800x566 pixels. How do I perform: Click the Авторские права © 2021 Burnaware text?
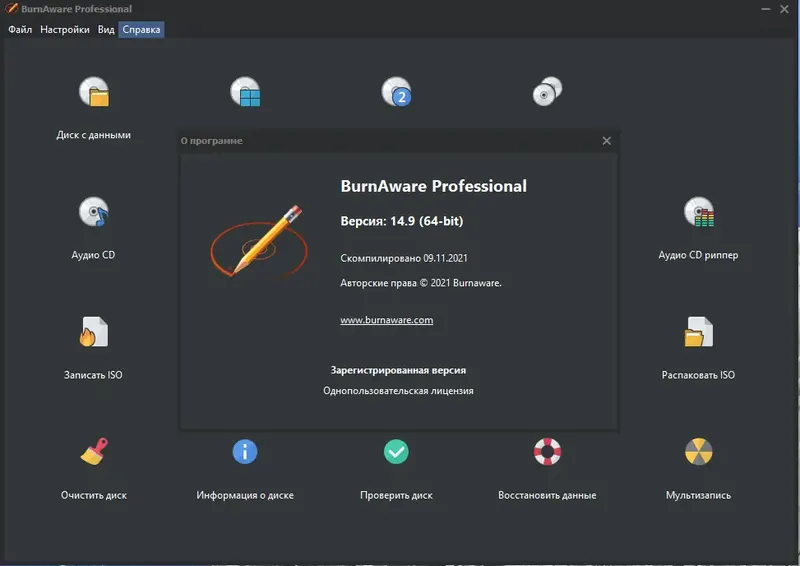pyautogui.click(x=421, y=283)
